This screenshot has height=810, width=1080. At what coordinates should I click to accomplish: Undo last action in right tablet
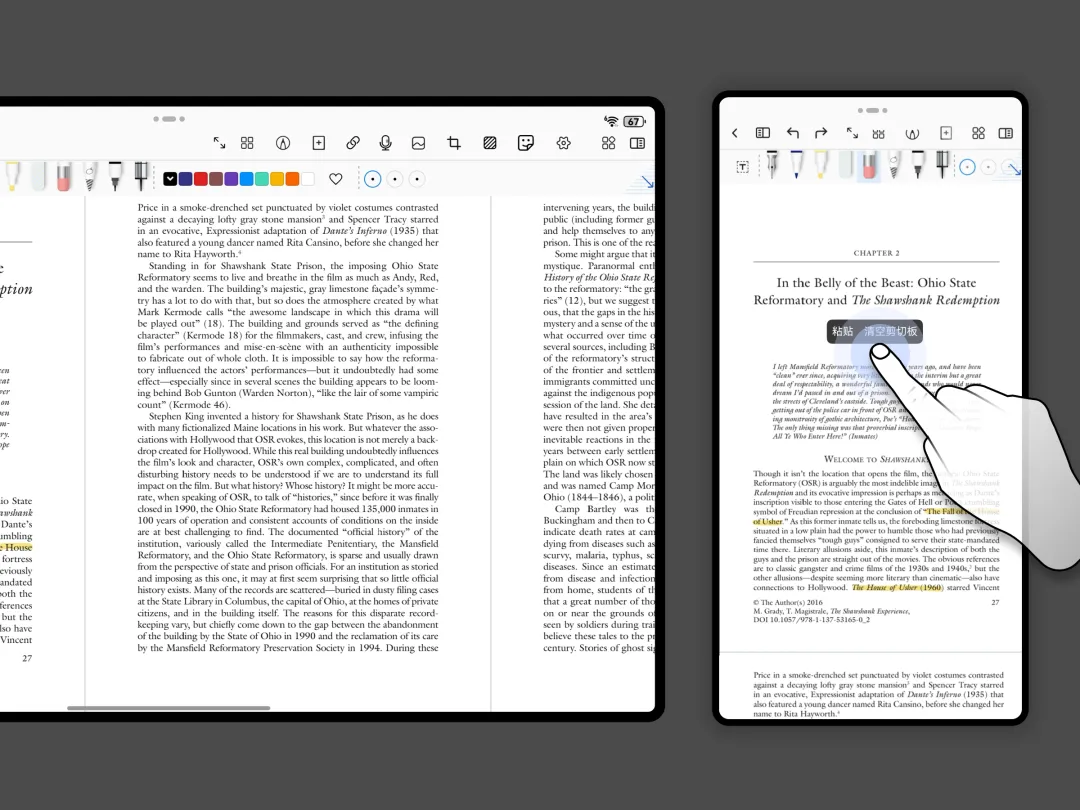[793, 133]
